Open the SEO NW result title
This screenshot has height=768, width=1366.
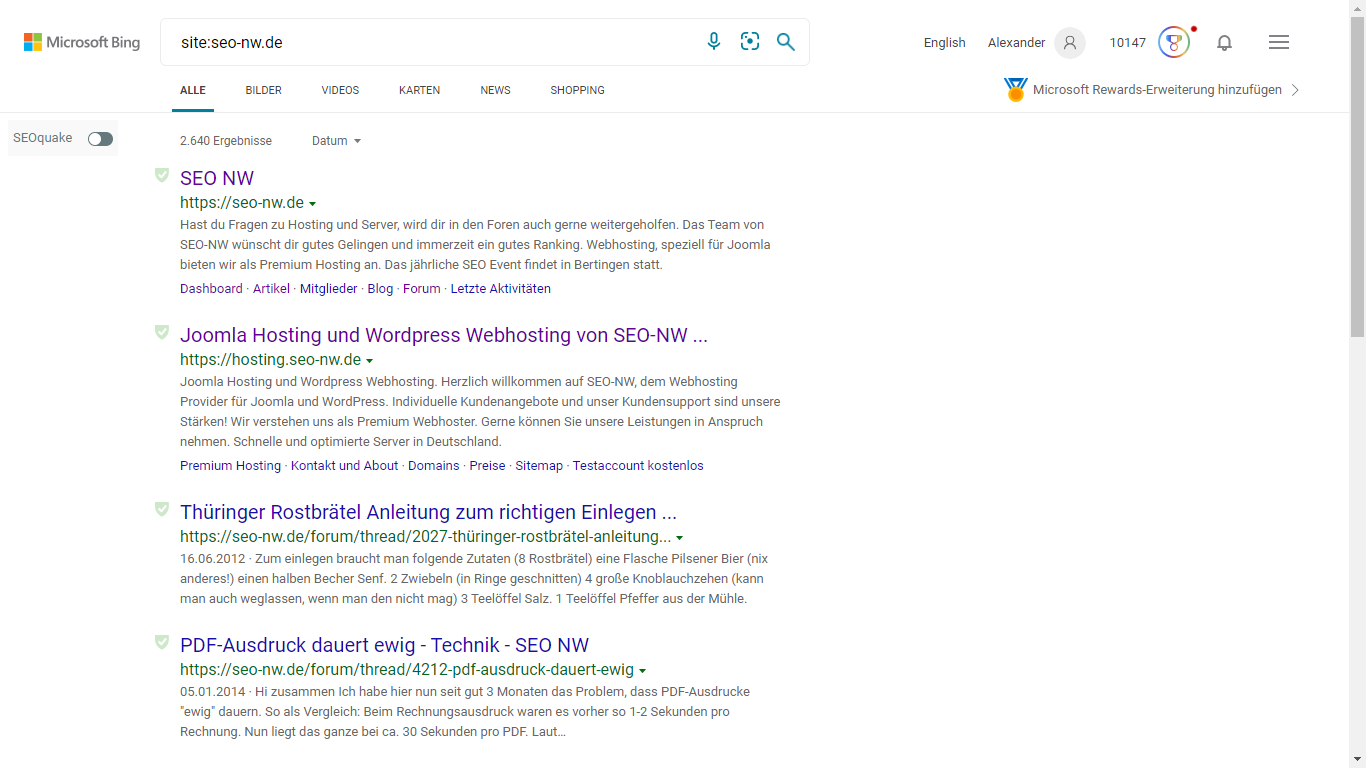217,178
